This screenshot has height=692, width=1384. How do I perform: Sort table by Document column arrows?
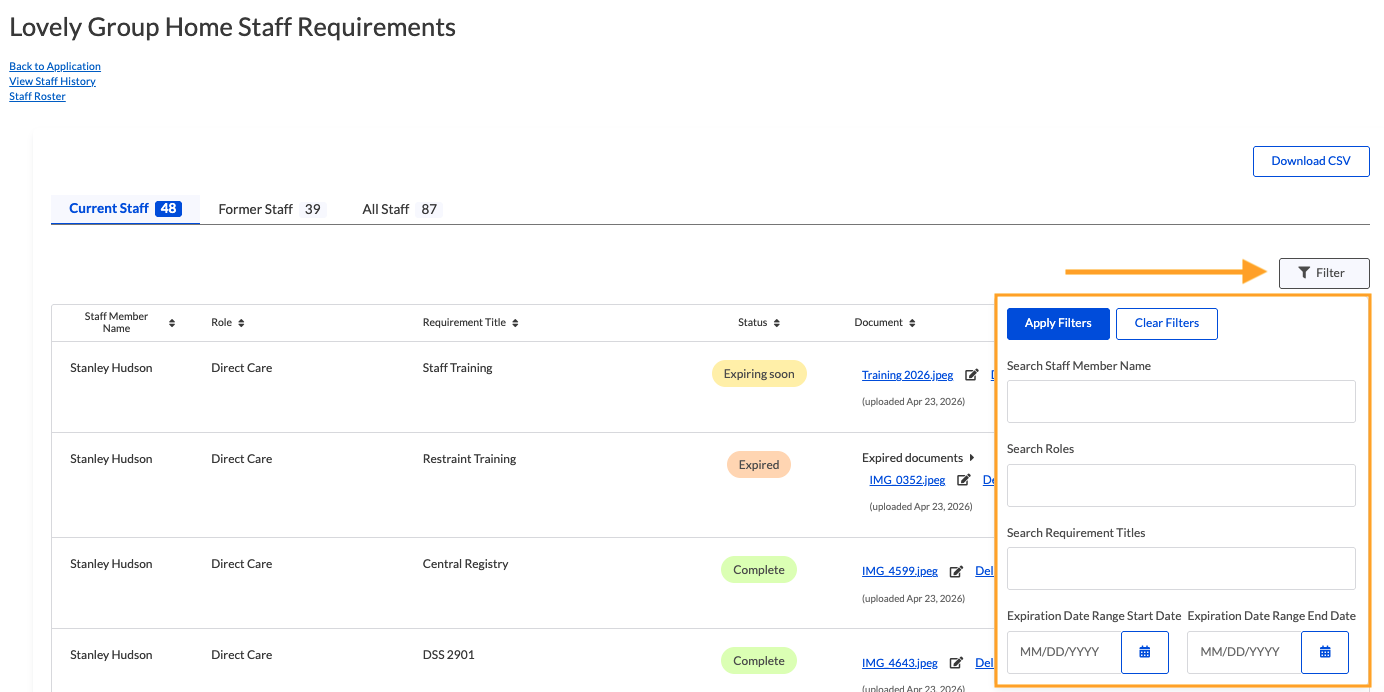pyautogui.click(x=911, y=323)
